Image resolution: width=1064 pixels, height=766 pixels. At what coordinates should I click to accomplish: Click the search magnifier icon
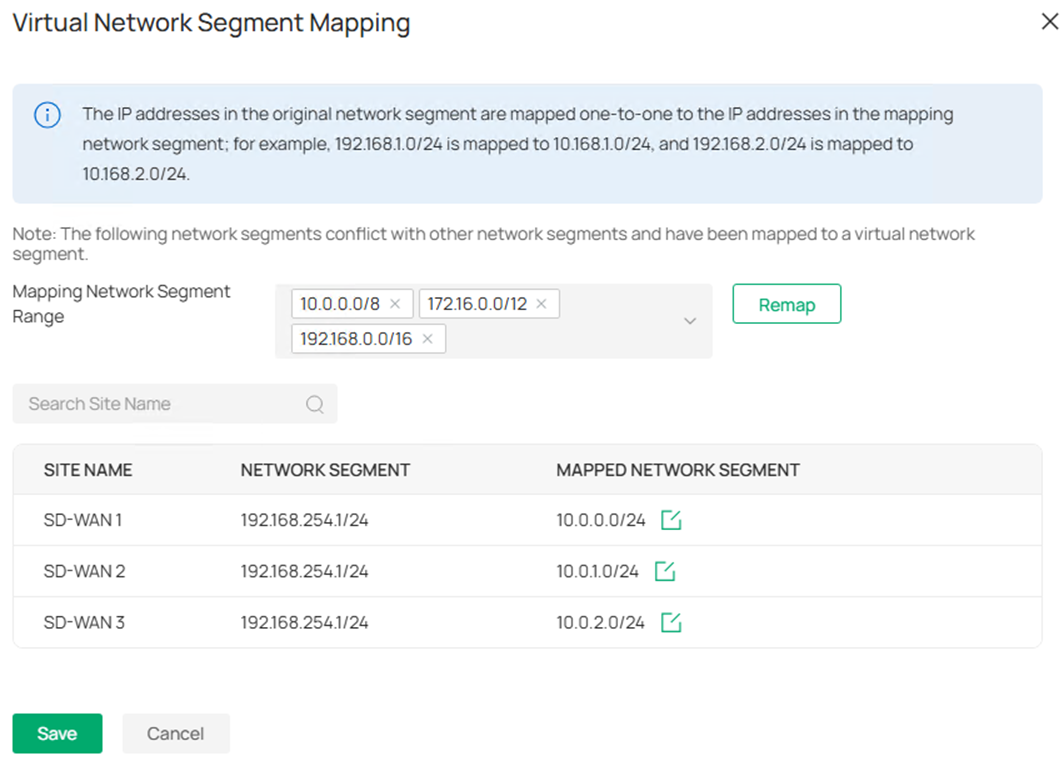[315, 404]
